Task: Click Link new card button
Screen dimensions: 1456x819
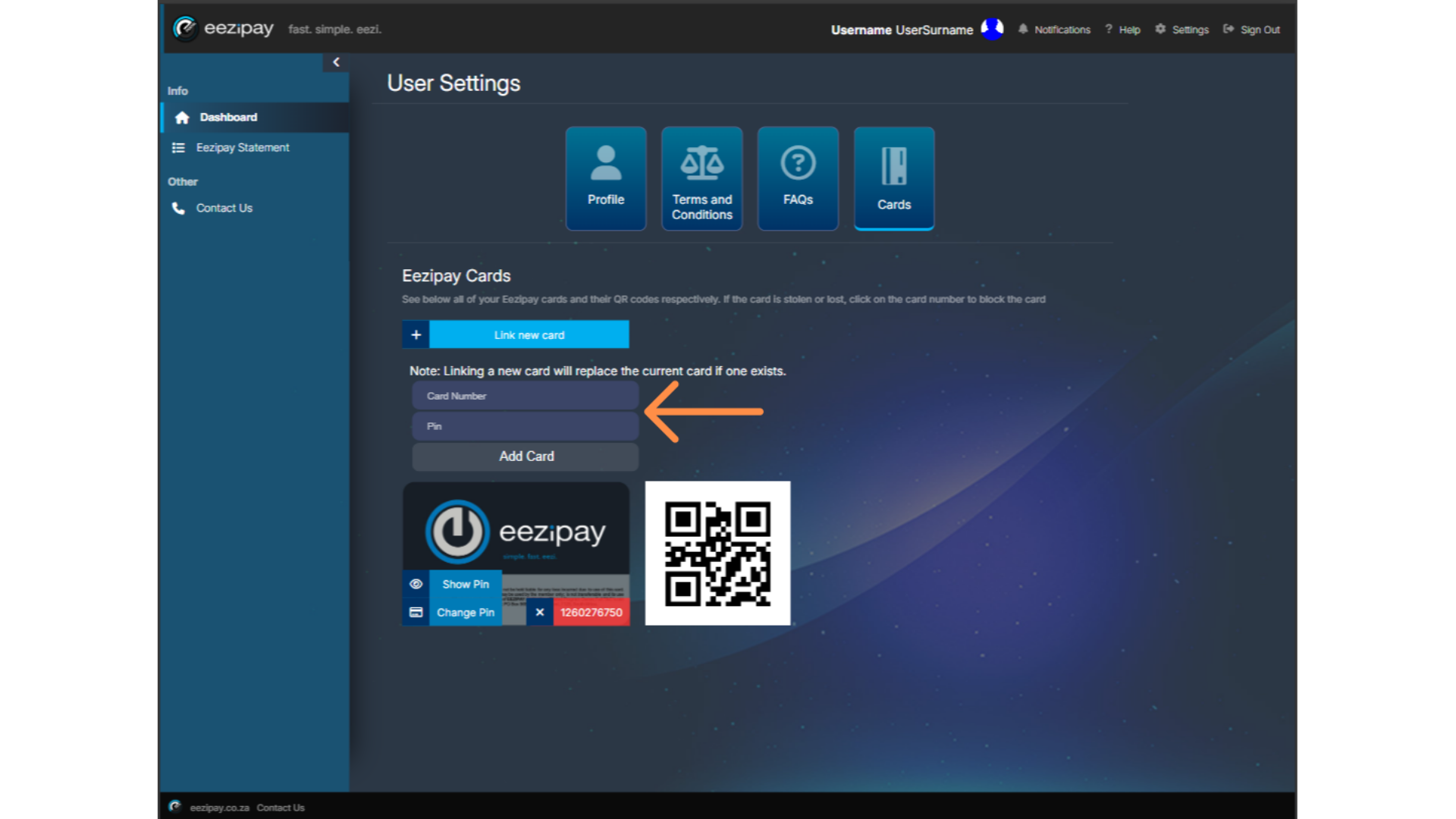Action: coord(529,334)
